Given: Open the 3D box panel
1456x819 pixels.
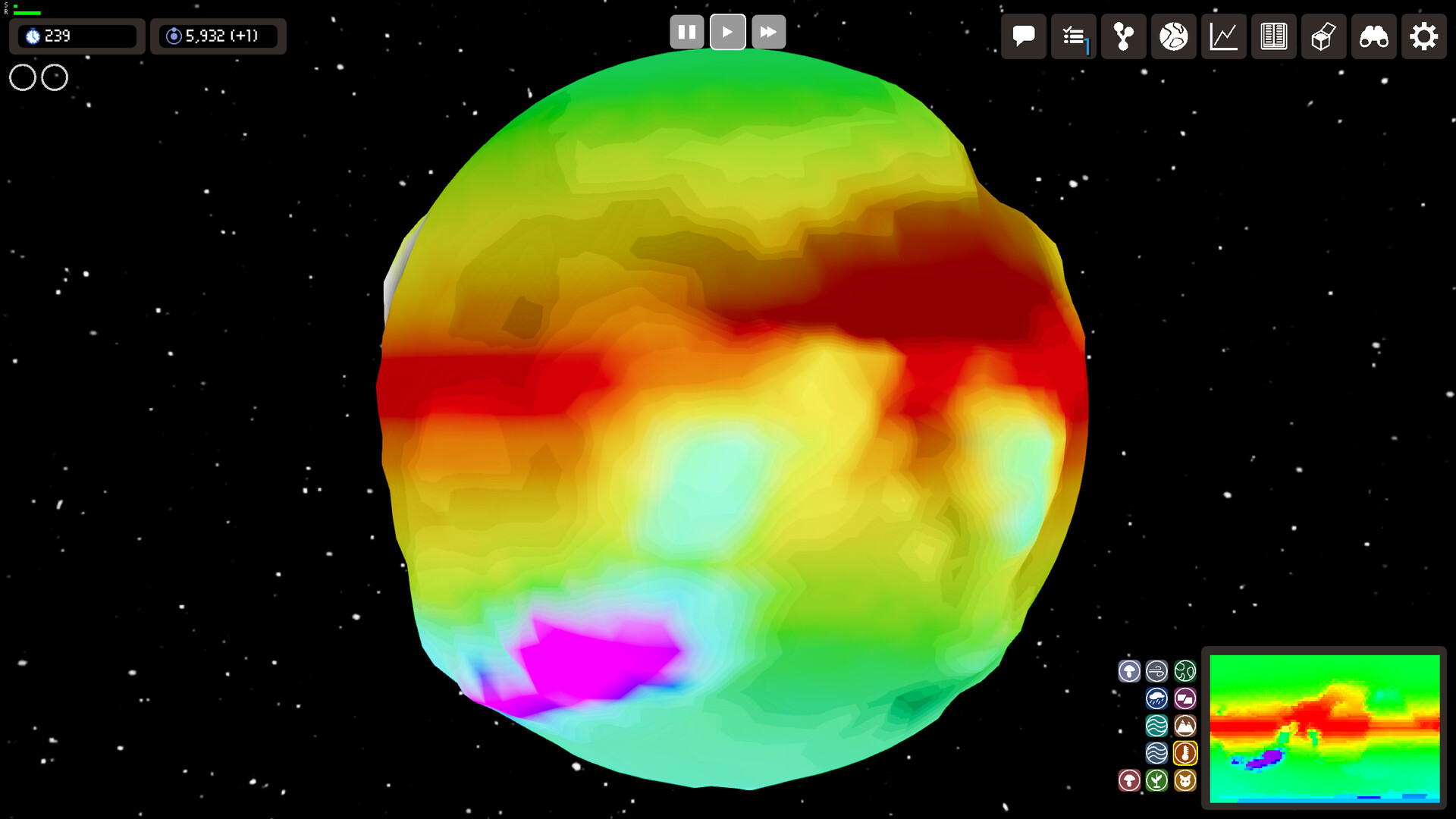Looking at the screenshot, I should pos(1323,36).
